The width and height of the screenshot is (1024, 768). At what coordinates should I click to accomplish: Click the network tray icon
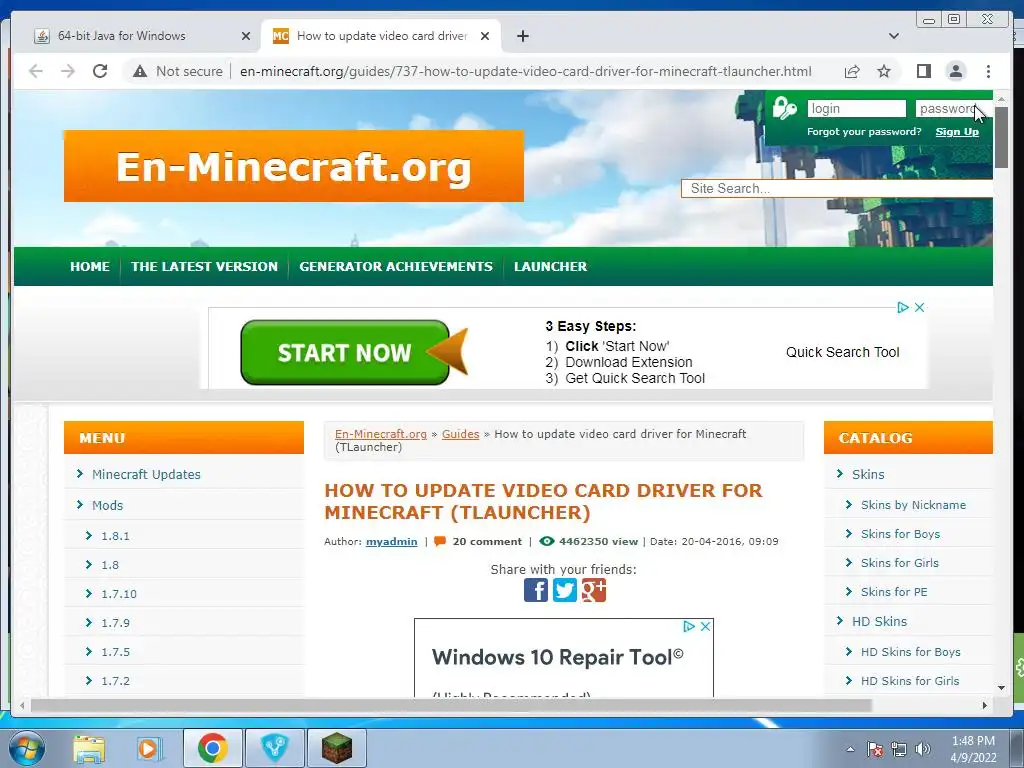[x=899, y=749]
